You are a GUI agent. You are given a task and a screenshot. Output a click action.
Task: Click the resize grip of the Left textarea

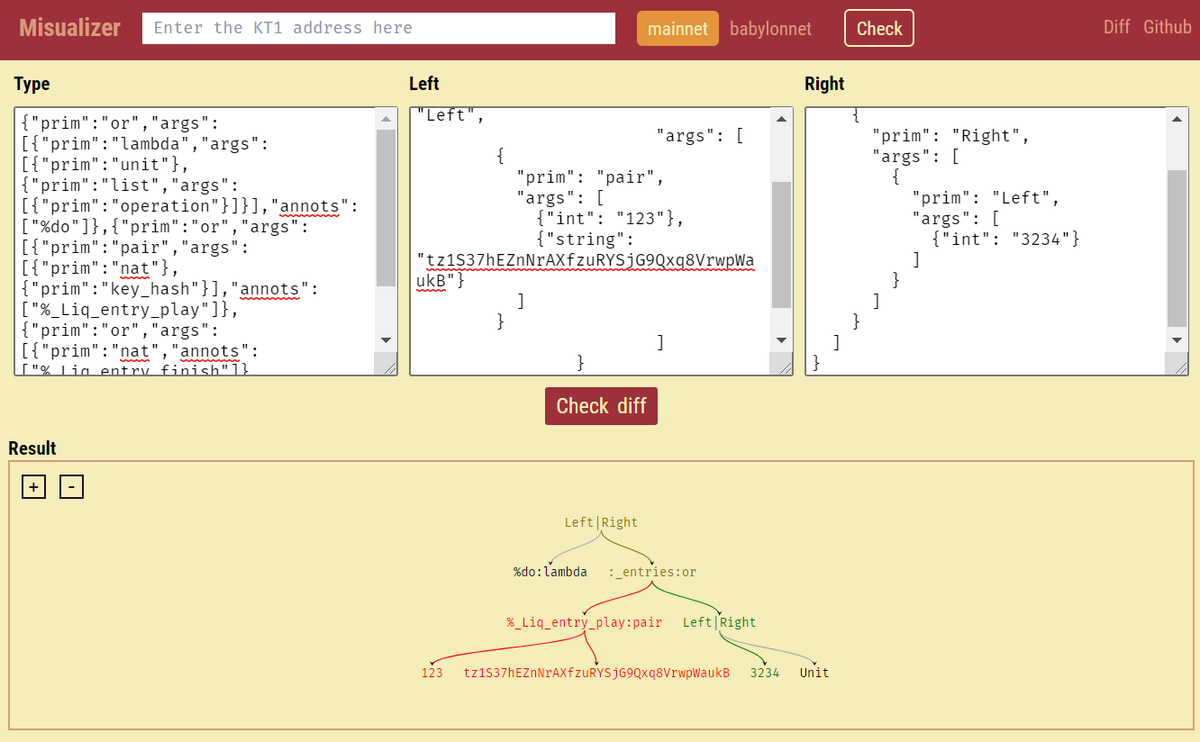(786, 367)
